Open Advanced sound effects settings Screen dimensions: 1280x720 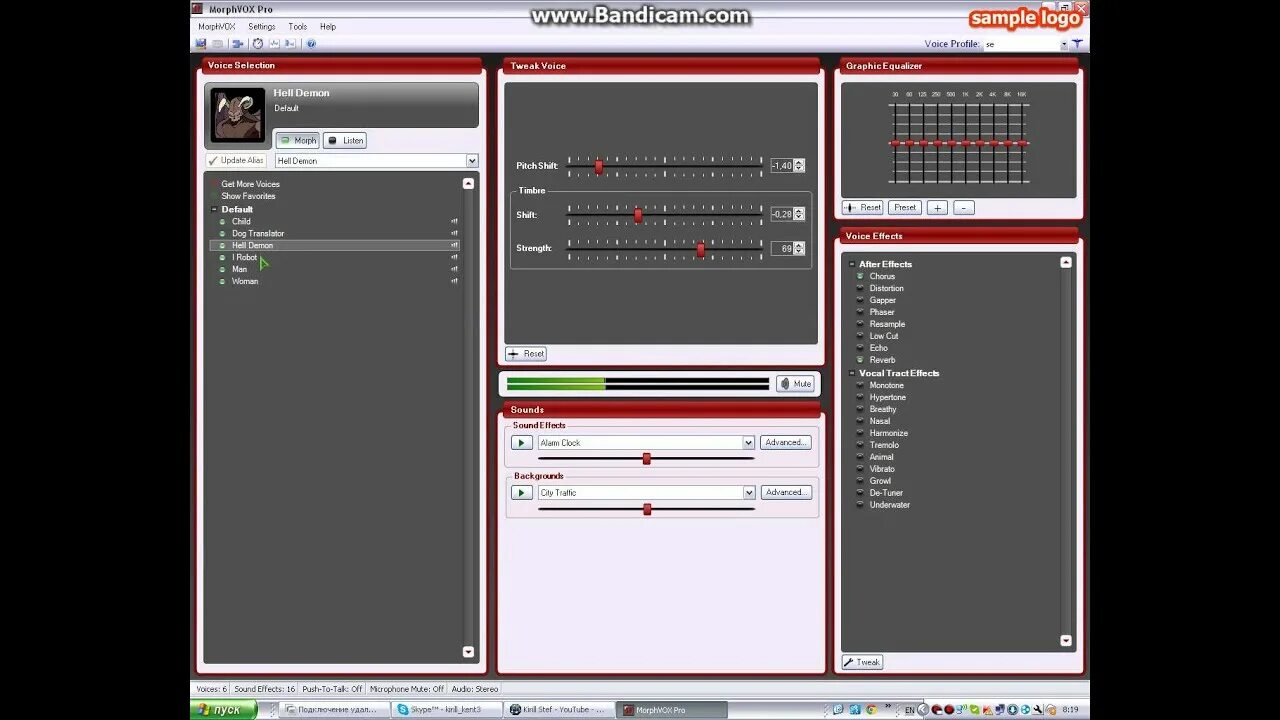point(785,443)
